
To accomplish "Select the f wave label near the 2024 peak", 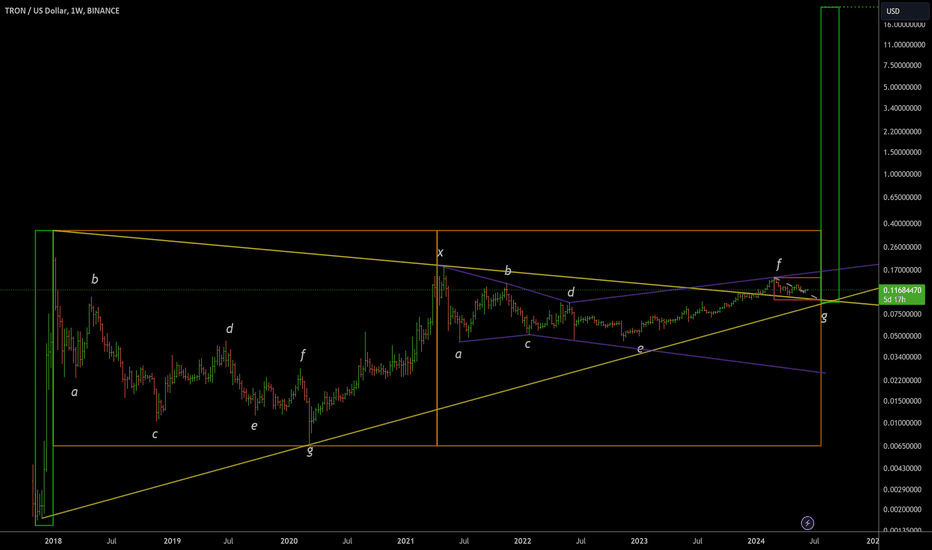I will coord(779,263).
